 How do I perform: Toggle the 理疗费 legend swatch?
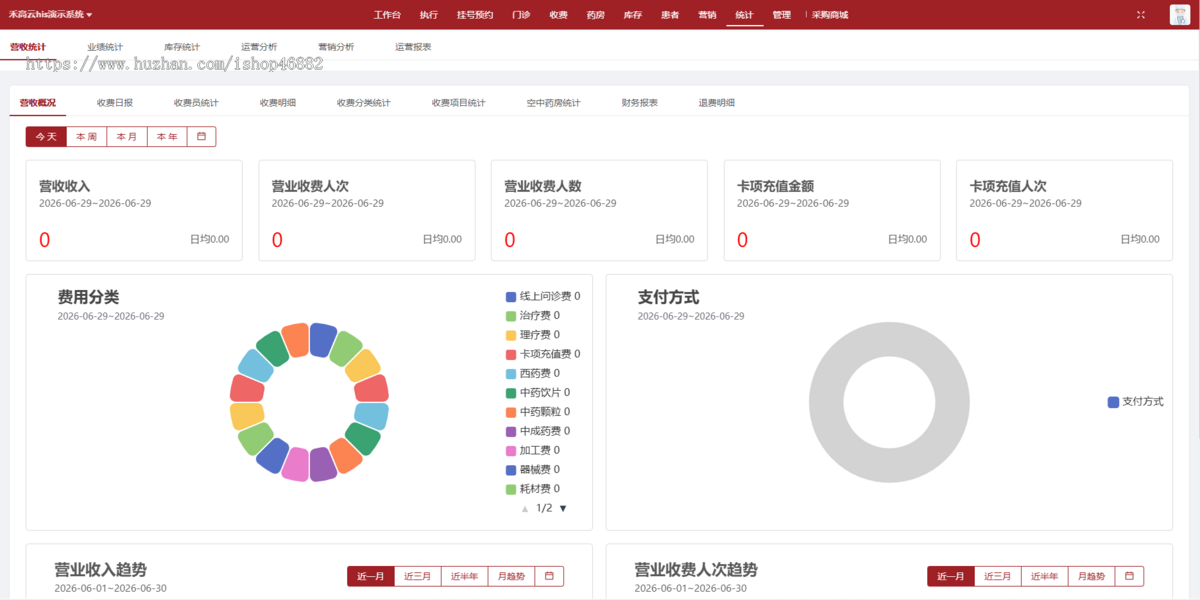[511, 335]
